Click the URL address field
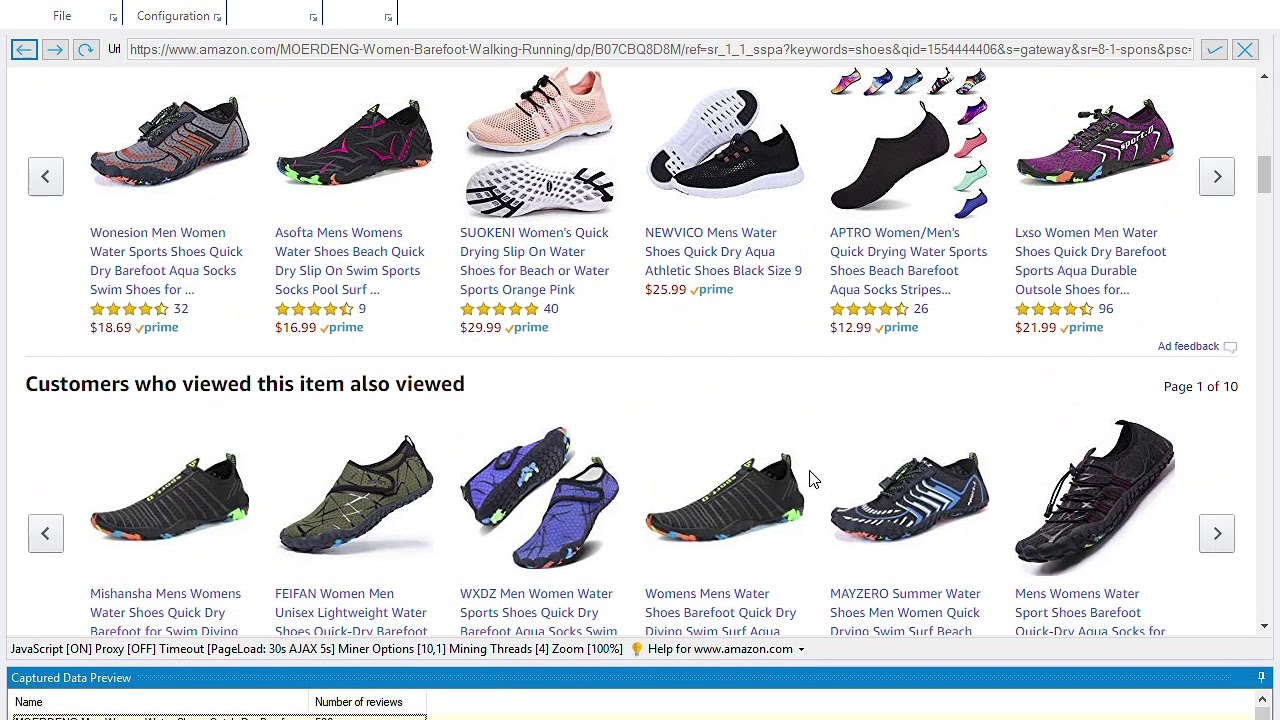 tap(660, 49)
